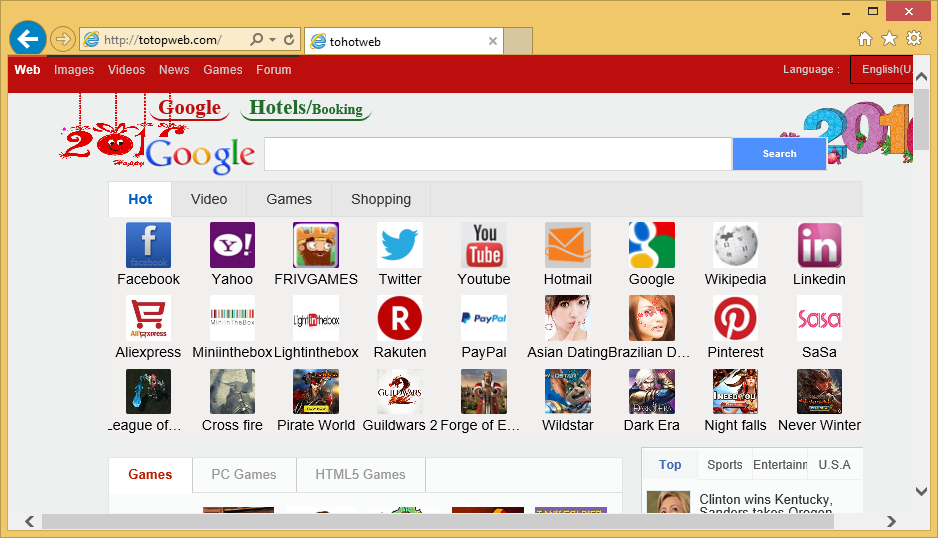Open Images in top navigation
Screen dimensions: 938x538
point(74,70)
